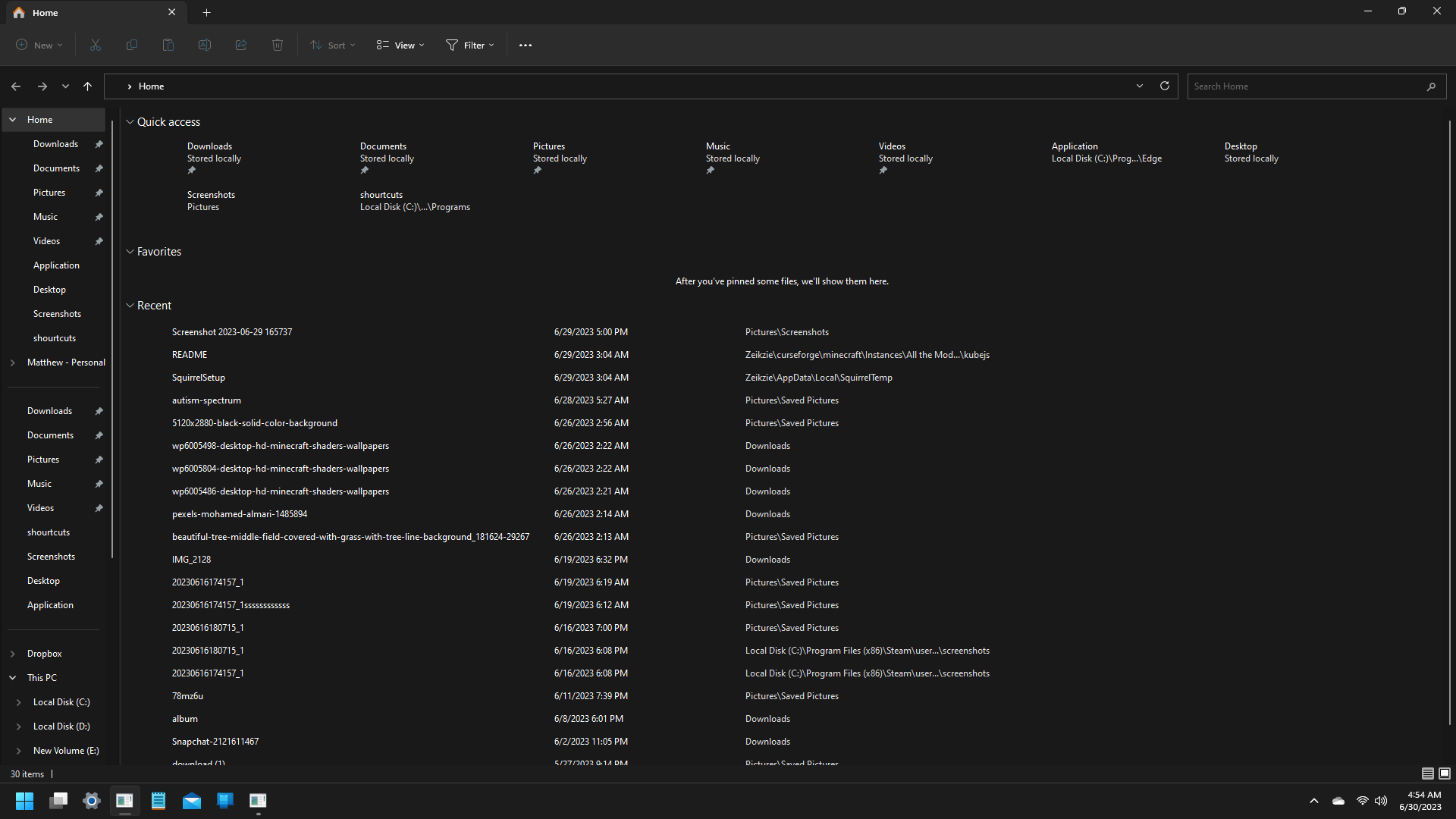Click the Paste clipboard icon
Viewport: 1456px width, 819px height.
[x=168, y=45]
